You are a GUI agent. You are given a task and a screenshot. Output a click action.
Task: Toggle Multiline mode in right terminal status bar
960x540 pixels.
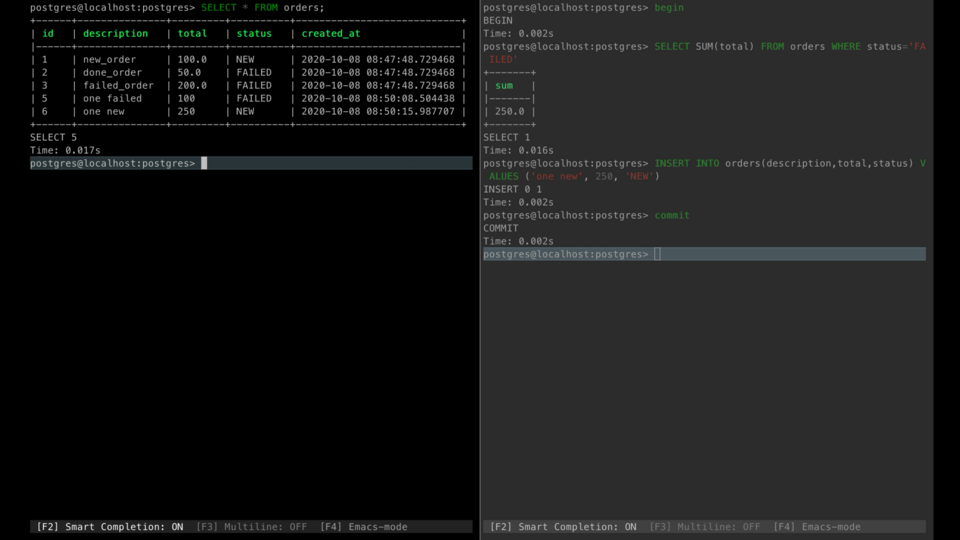pos(705,527)
